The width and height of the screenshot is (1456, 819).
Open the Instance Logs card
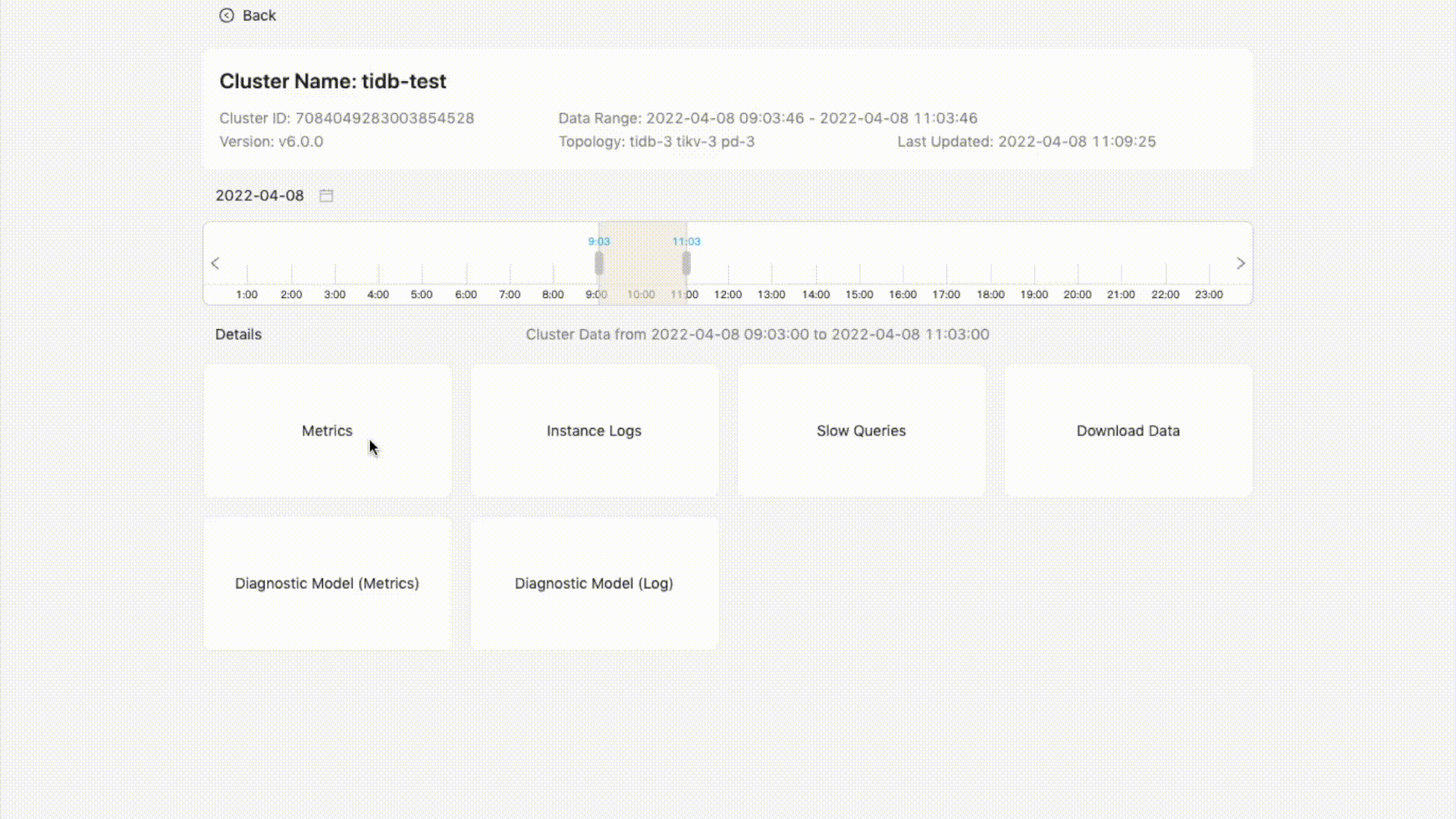[594, 431]
